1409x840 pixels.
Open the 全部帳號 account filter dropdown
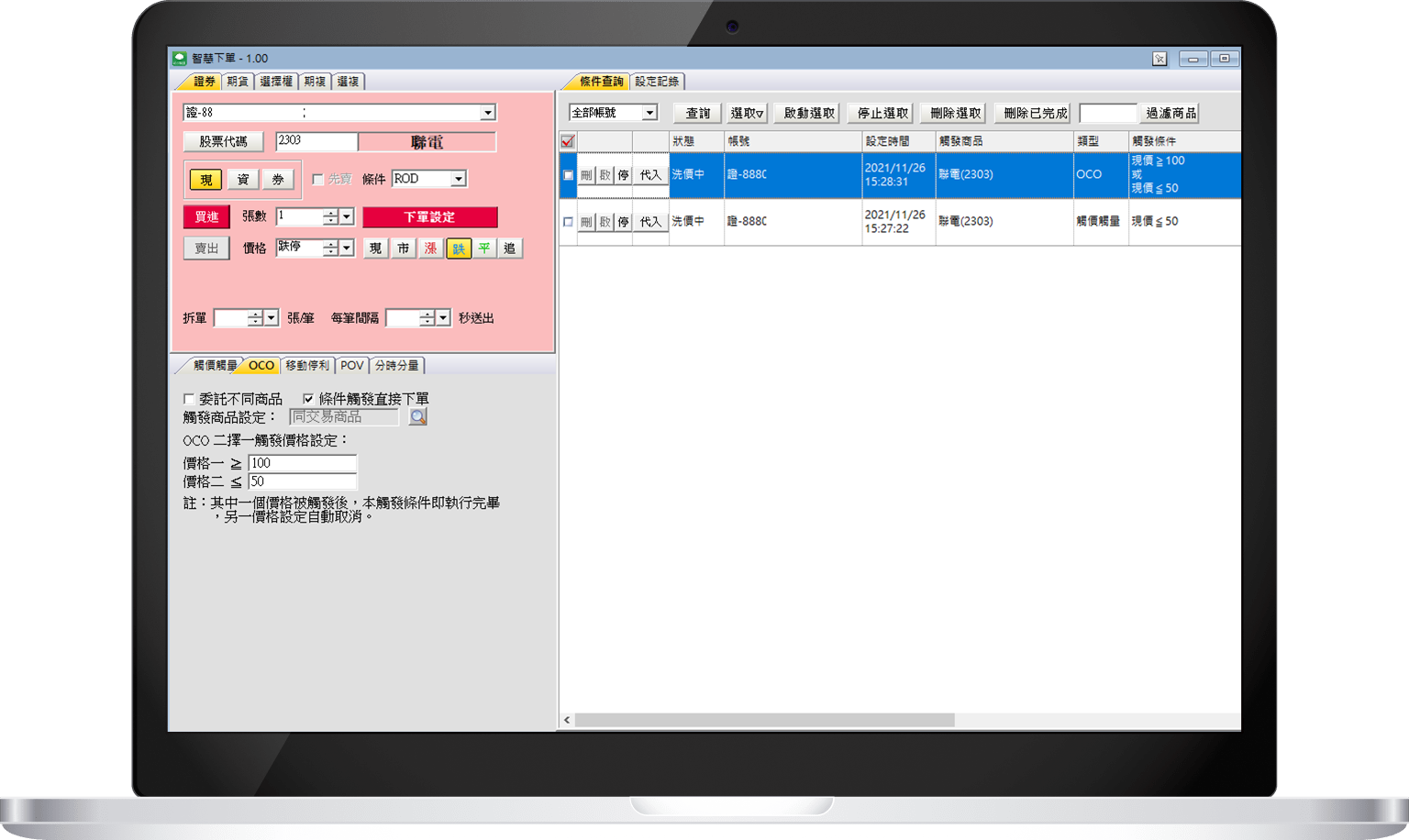pos(649,113)
